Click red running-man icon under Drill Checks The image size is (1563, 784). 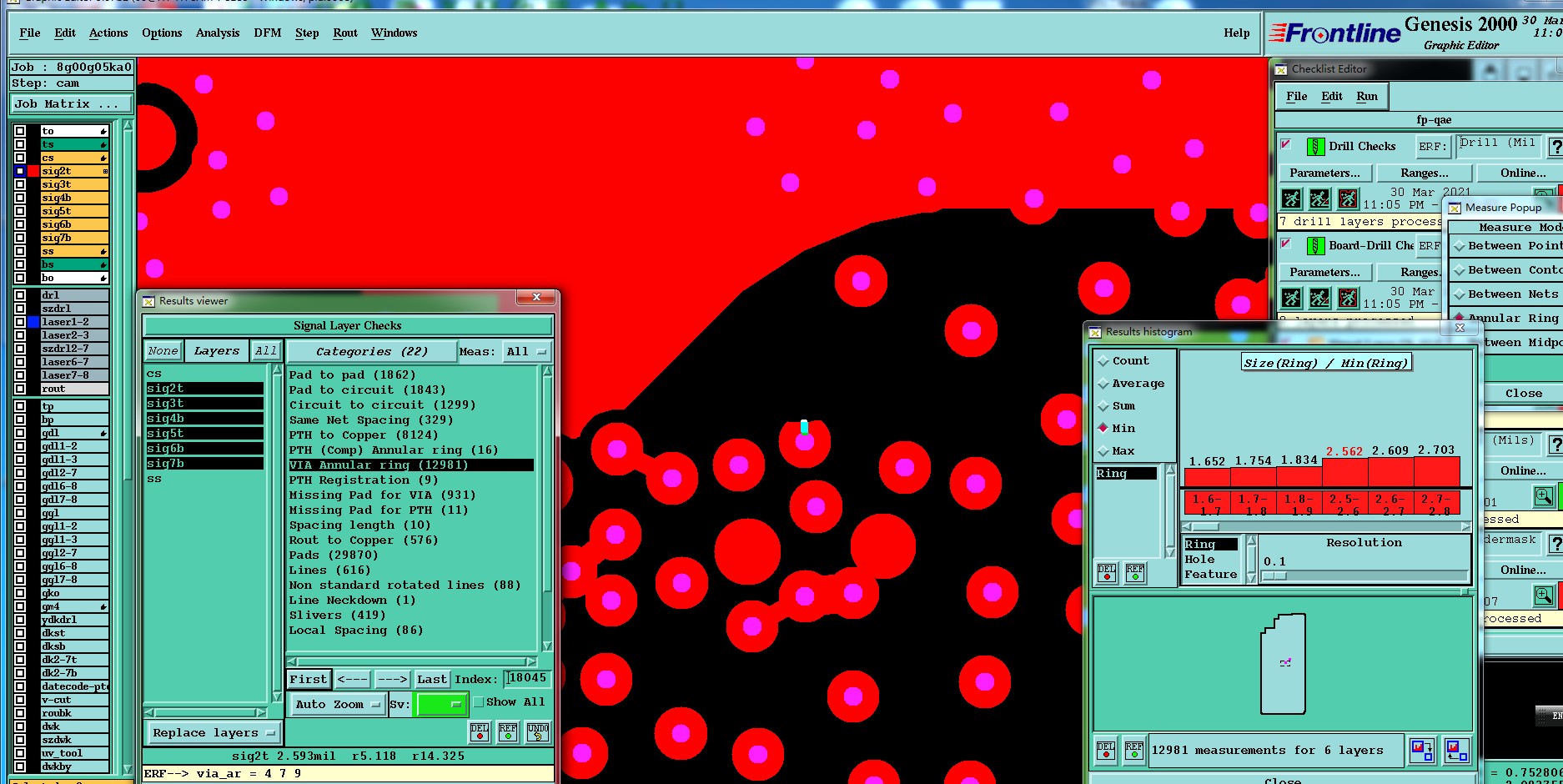1348,199
